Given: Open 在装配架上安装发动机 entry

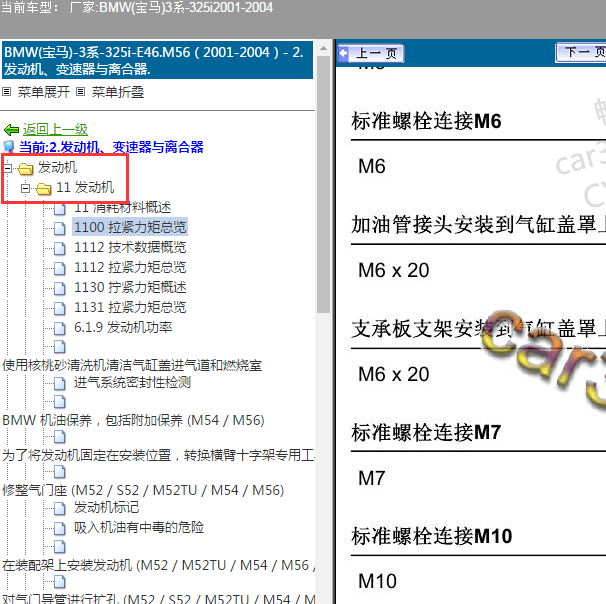Looking at the screenshot, I should coord(158,565).
